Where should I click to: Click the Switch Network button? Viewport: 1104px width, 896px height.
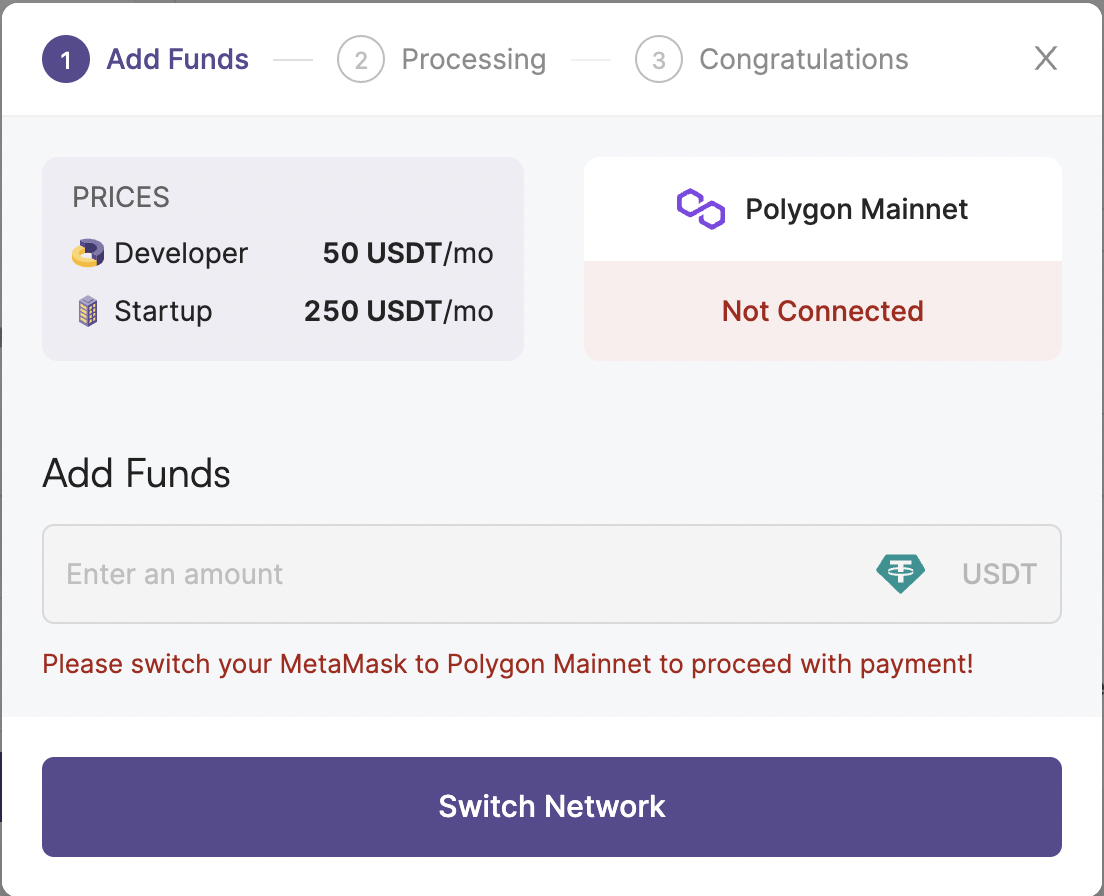pos(552,807)
